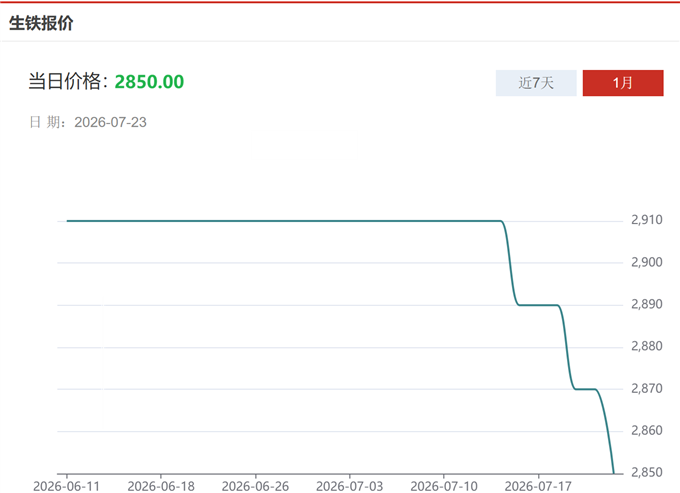Click the date text 2026-07-23
The height and width of the screenshot is (493, 680).
(110, 122)
